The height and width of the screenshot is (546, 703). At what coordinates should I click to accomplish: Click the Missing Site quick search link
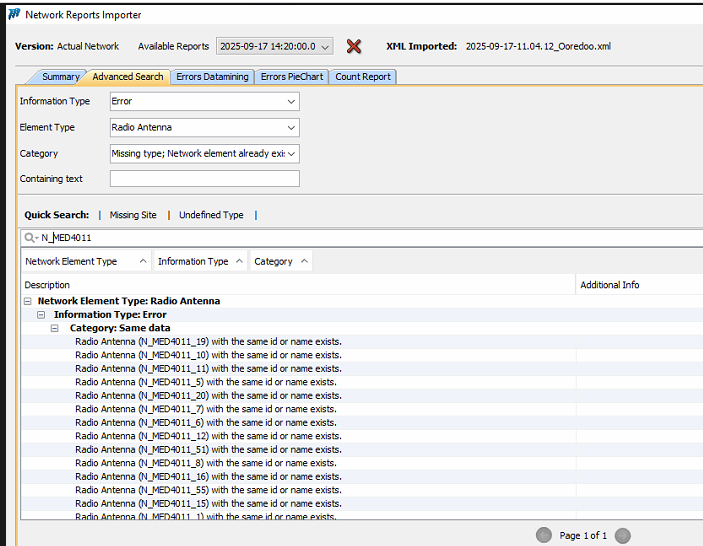[x=133, y=215]
